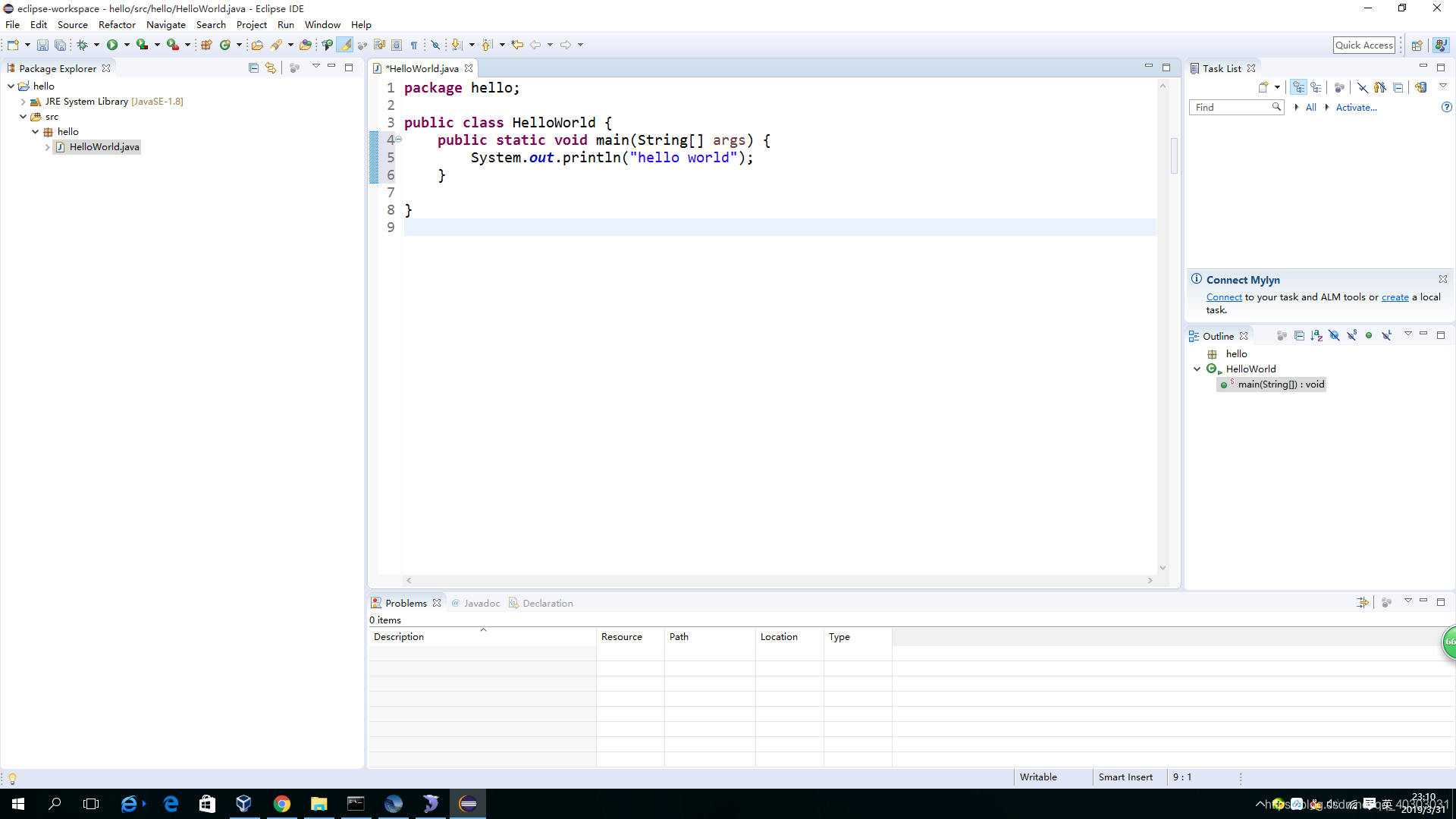
Task: Switch to the Declaration tab
Action: tap(541, 604)
